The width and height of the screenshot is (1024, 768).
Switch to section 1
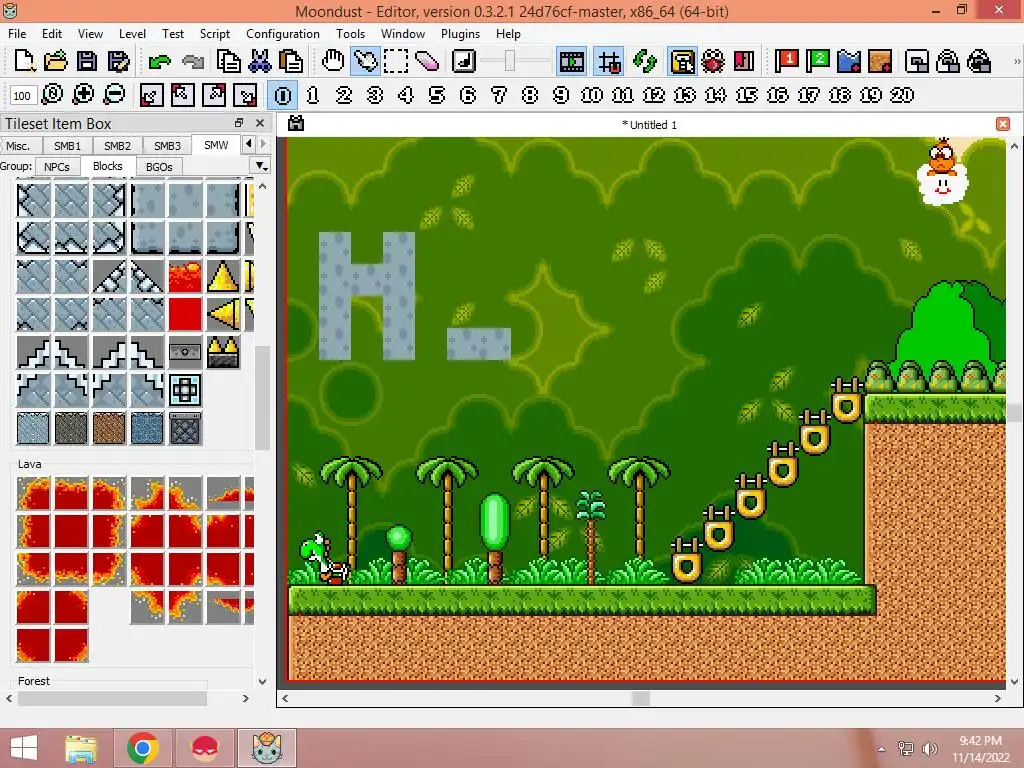click(x=313, y=95)
